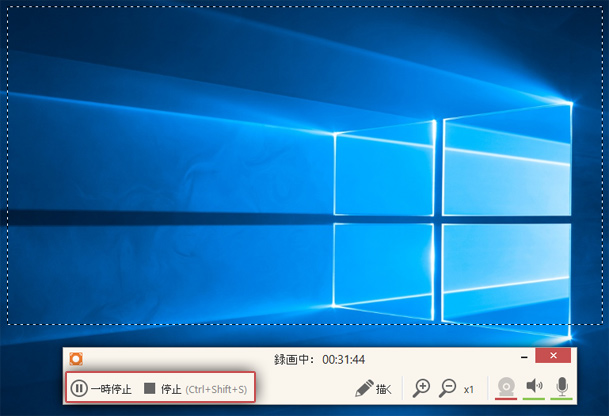Zoom in with the plus magnifier
This screenshot has height=416, width=609.
[x=421, y=388]
